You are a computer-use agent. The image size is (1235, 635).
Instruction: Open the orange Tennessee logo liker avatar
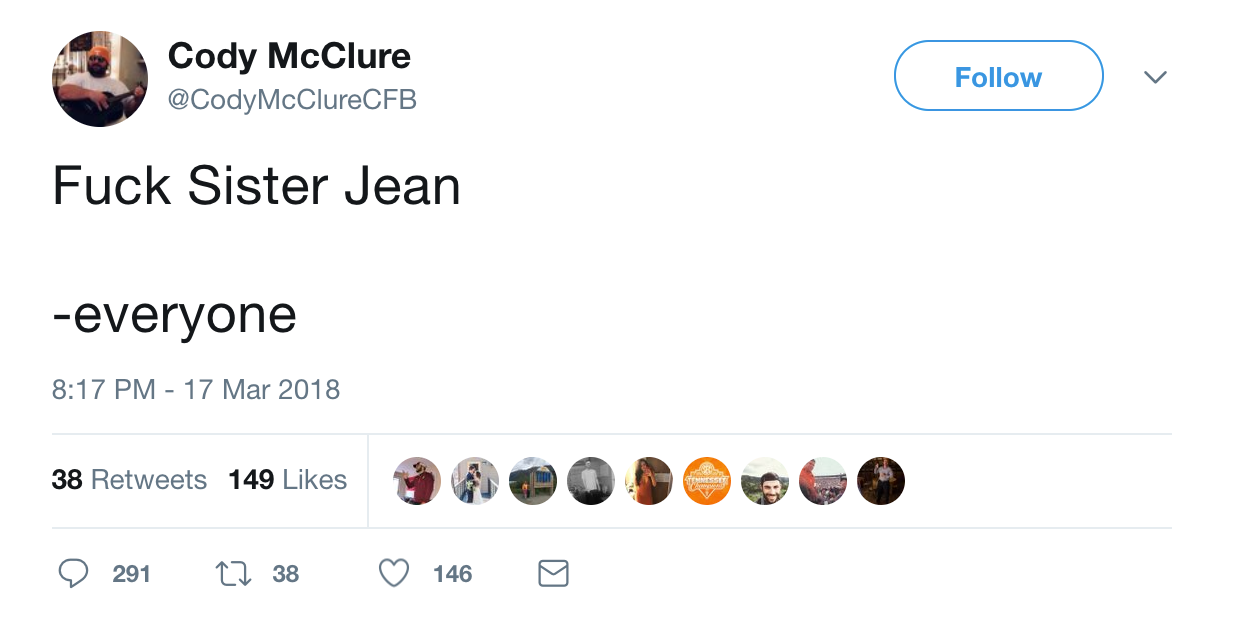pyautogui.click(x=707, y=481)
